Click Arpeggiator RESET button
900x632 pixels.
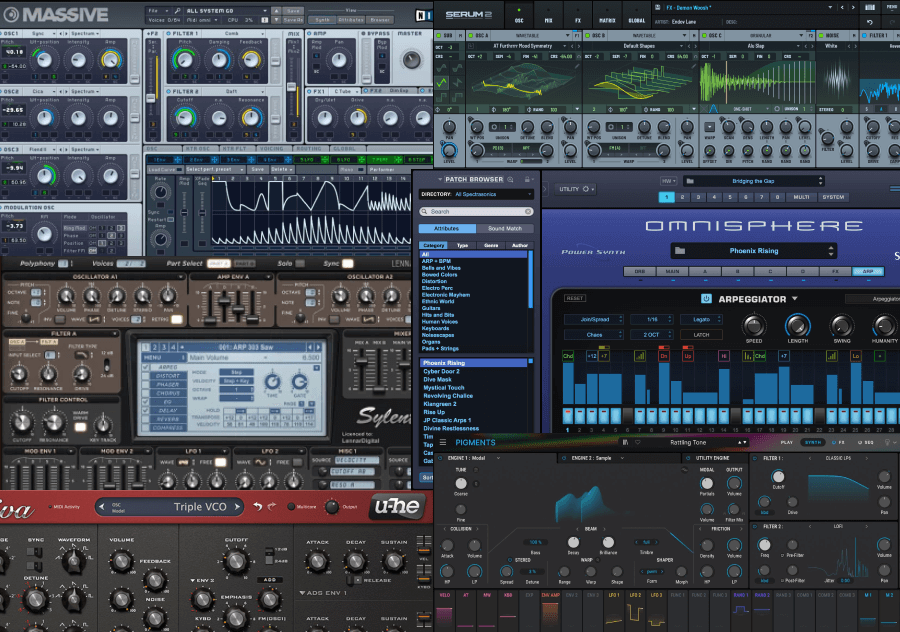click(575, 298)
